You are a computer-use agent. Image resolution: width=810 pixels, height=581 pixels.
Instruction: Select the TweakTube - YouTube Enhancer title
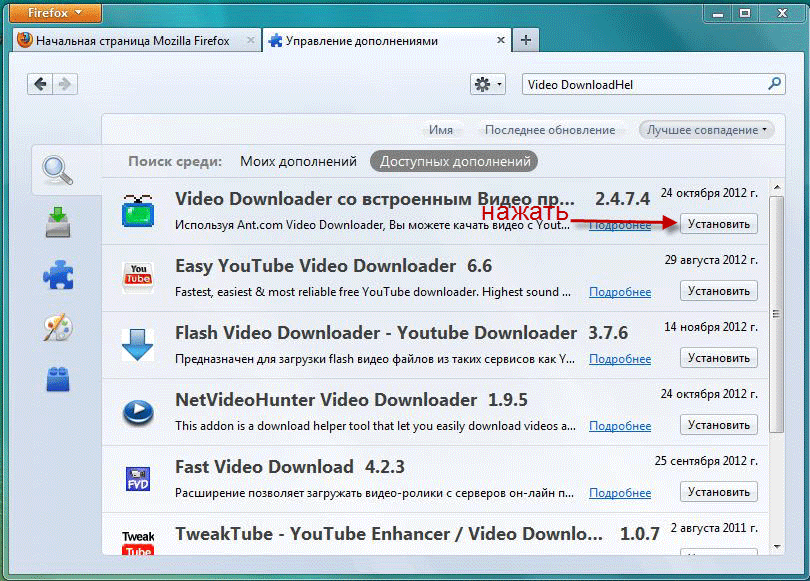pyautogui.click(x=388, y=534)
